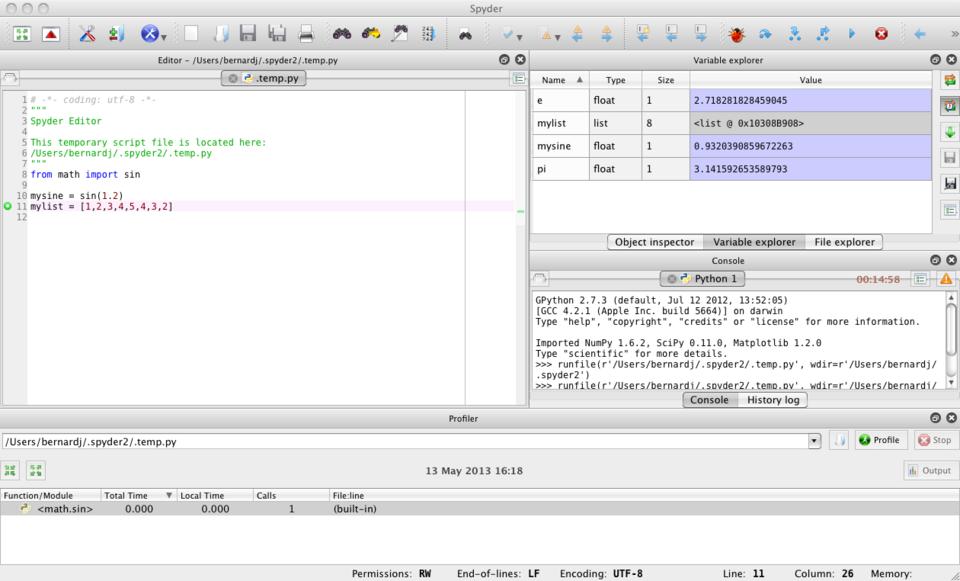Click the console vertical scrollbar
Viewport: 960px width, 581px height.
pos(950,330)
